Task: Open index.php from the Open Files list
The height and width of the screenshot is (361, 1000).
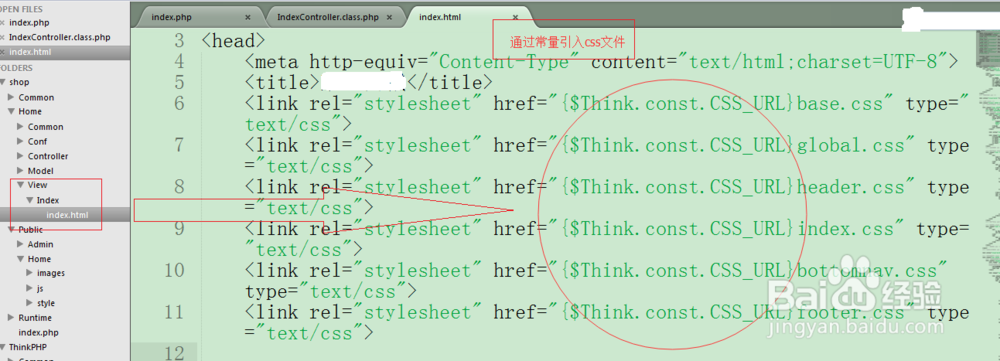Action: [x=29, y=23]
